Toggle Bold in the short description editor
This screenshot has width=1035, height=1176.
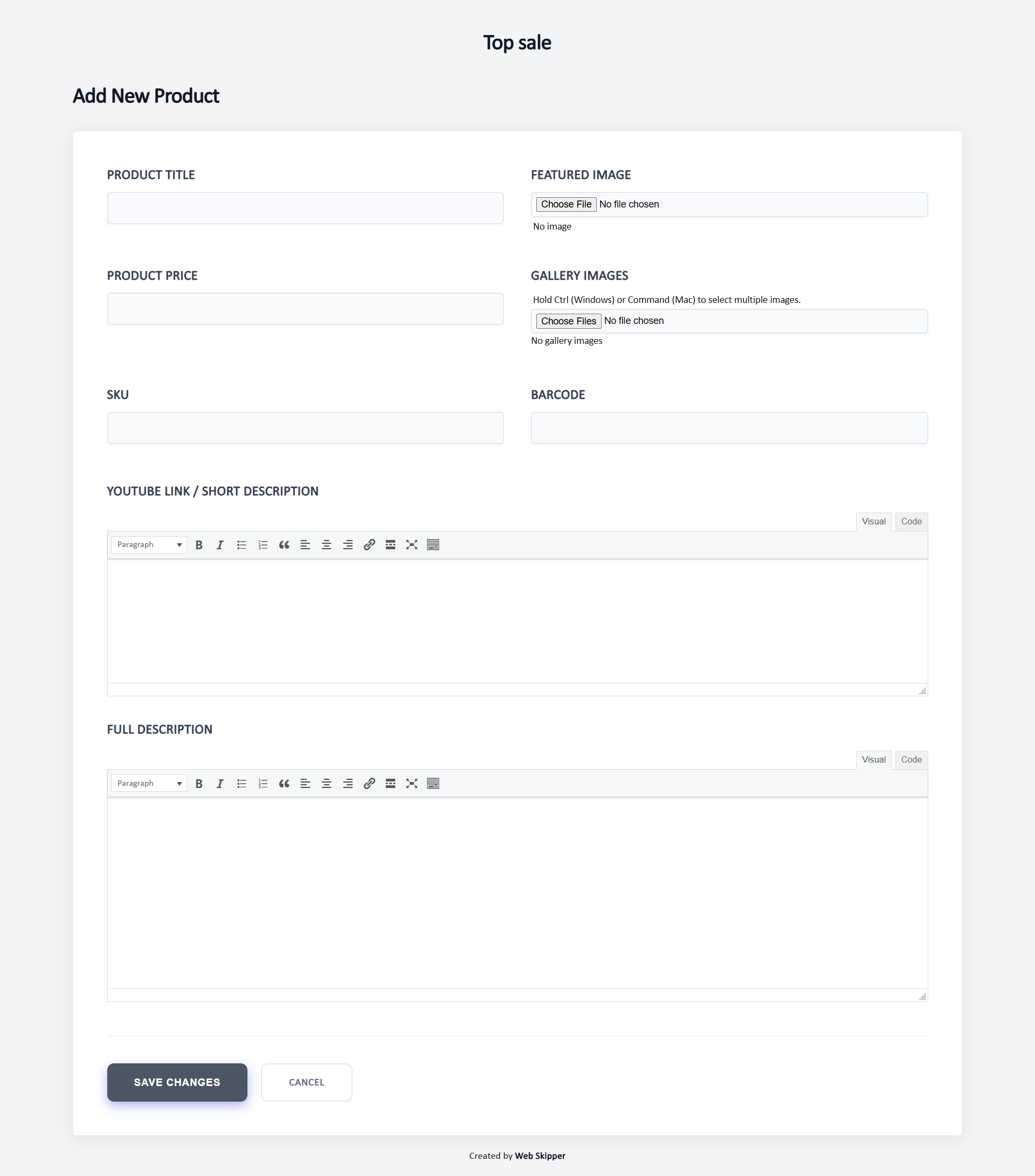tap(199, 545)
